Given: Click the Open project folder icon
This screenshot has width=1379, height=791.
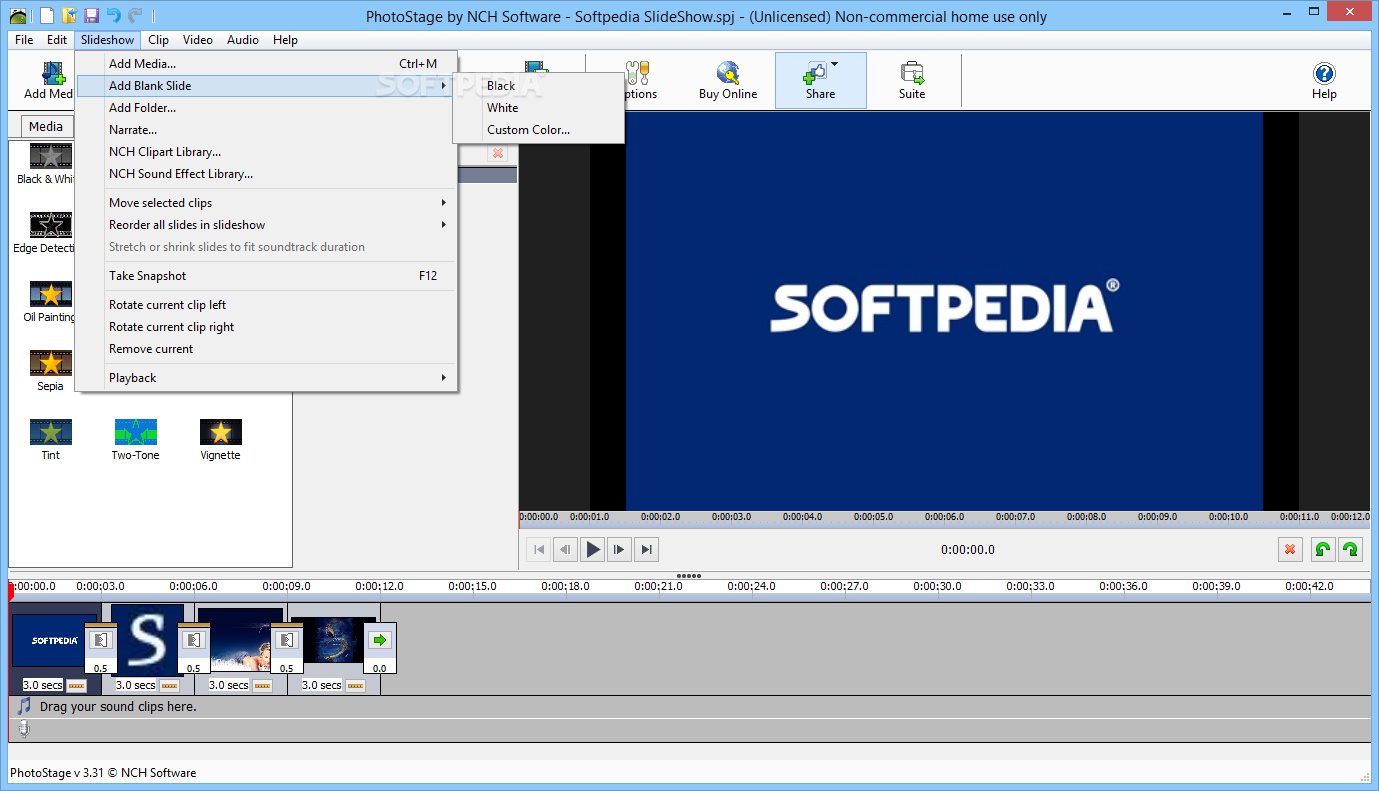Looking at the screenshot, I should [x=69, y=15].
